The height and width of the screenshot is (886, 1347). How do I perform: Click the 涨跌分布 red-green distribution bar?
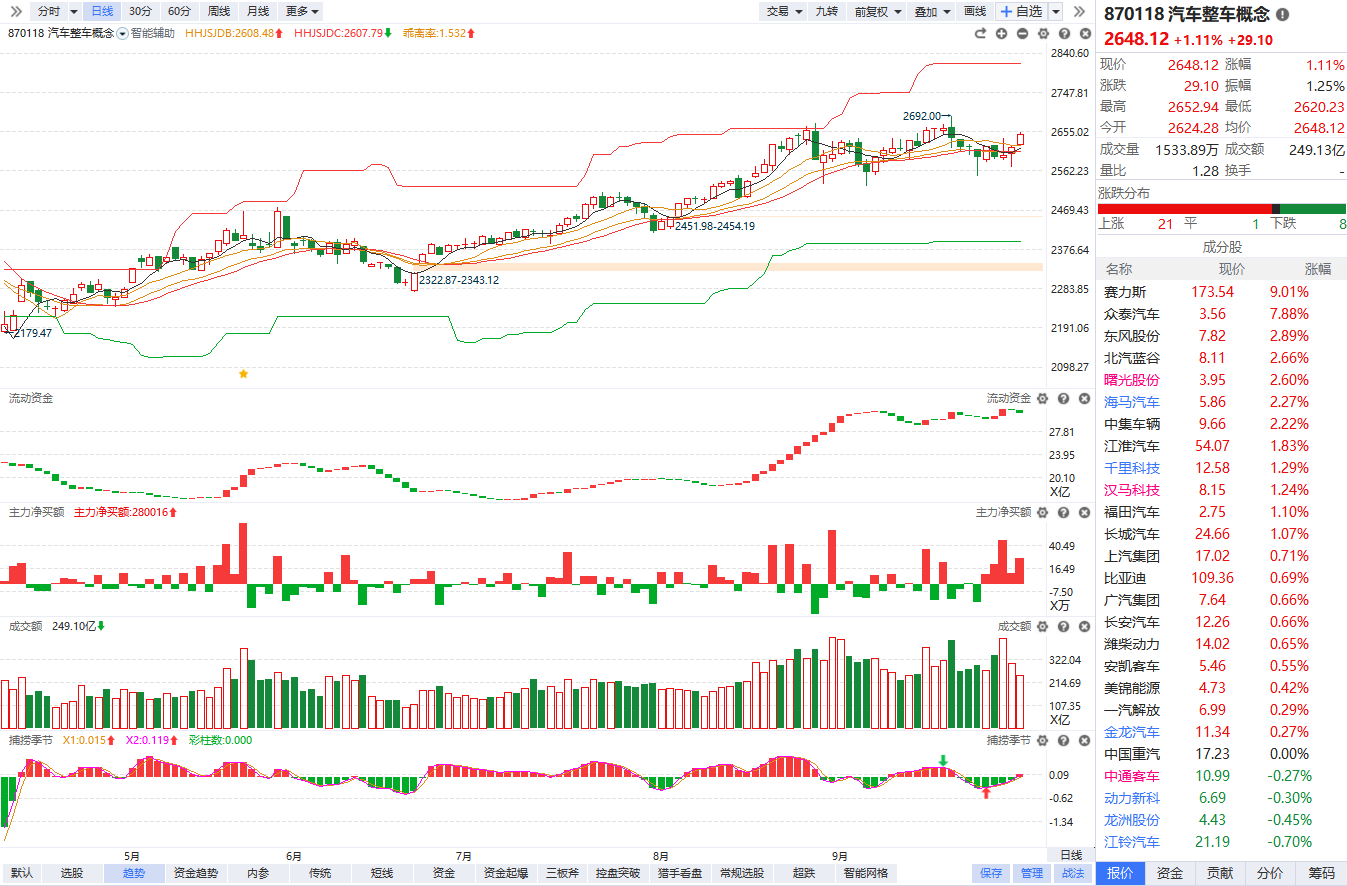(1222, 209)
